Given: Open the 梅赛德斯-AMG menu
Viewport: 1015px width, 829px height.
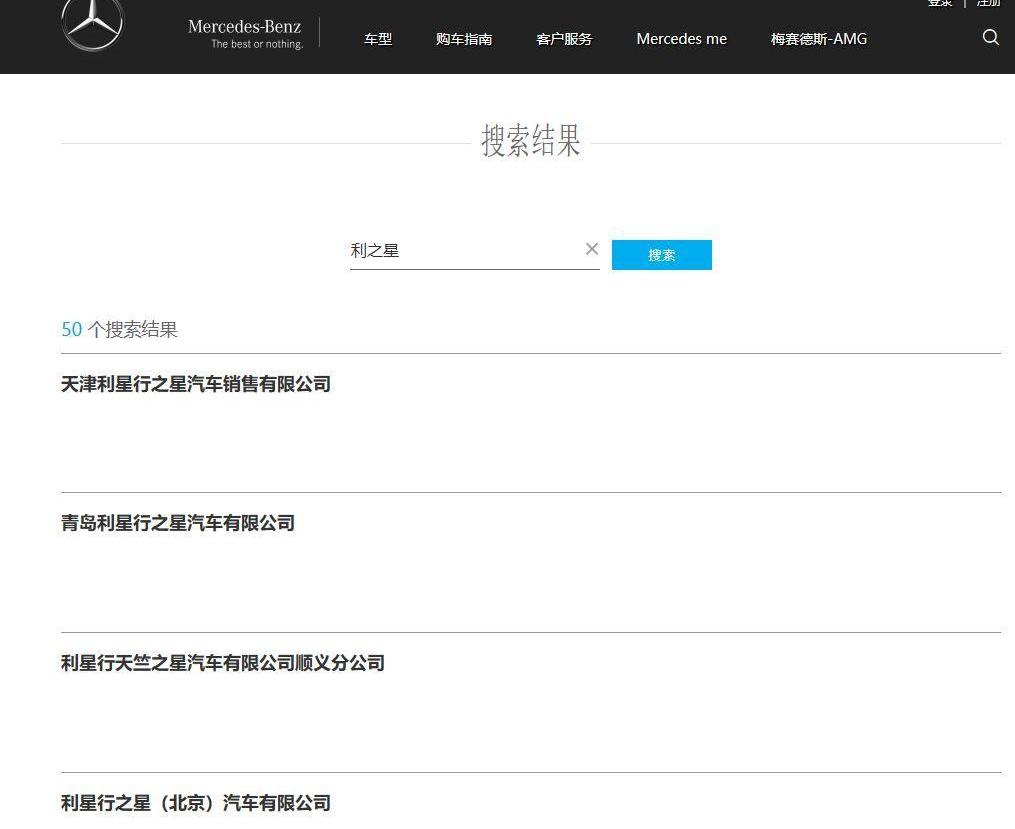Looking at the screenshot, I should (819, 39).
